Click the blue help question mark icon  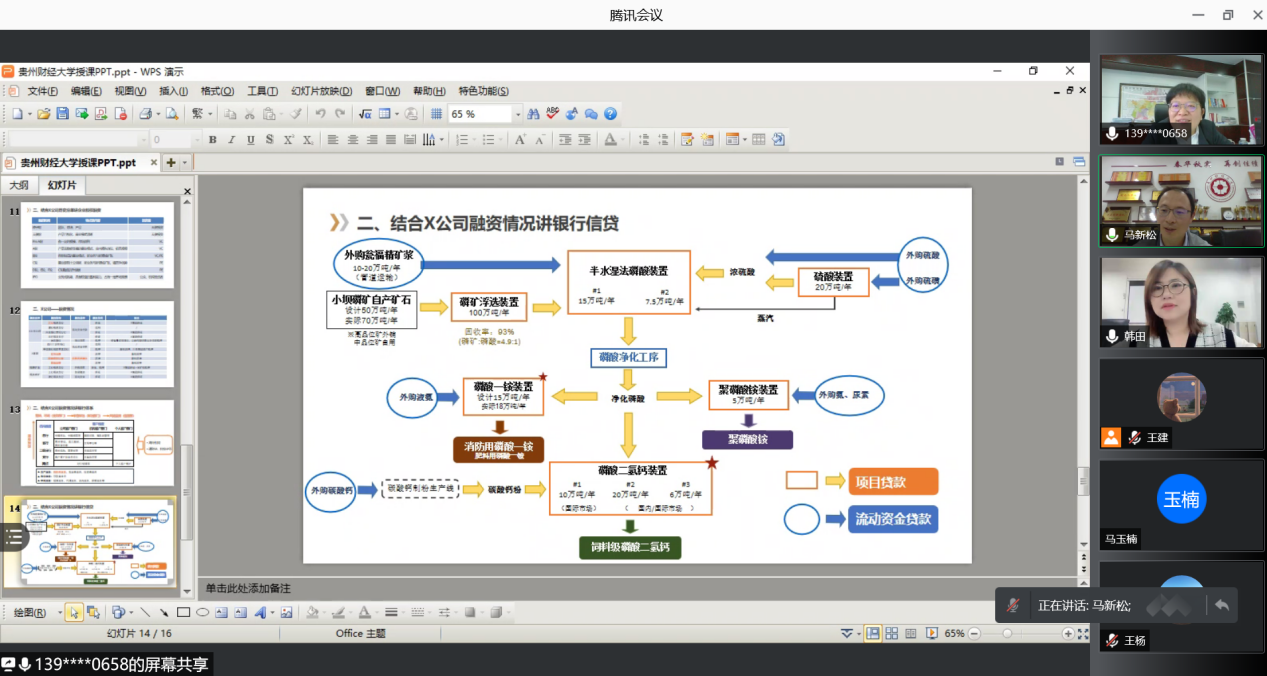(x=610, y=114)
